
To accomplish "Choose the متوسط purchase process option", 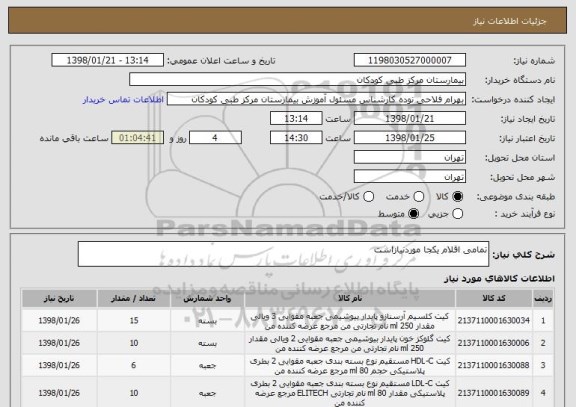I will click(x=414, y=213).
